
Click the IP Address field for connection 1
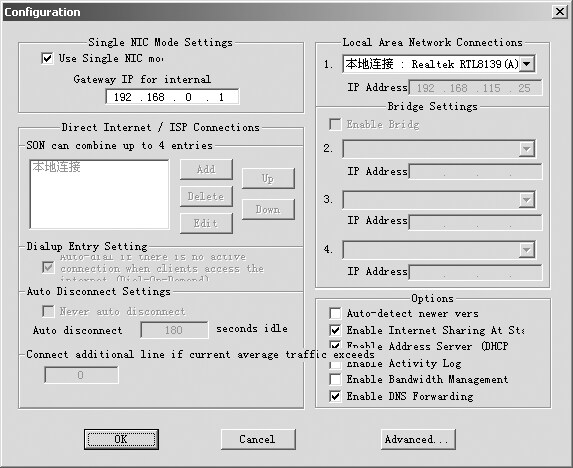pos(475,88)
